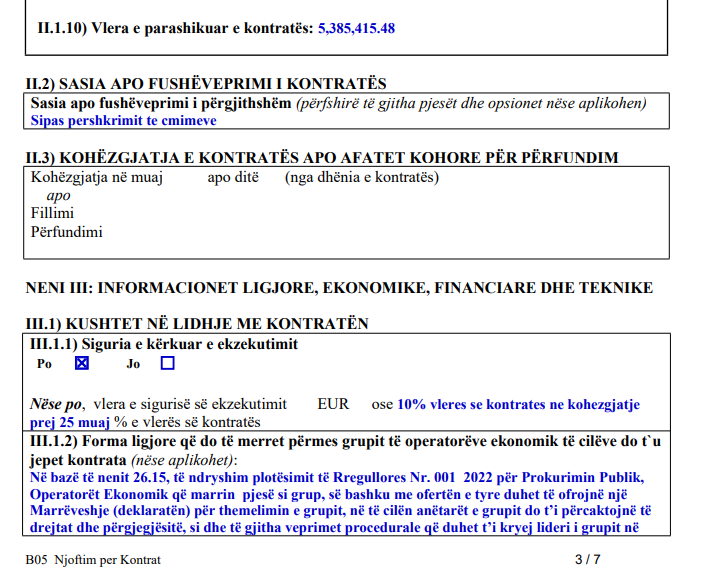Click footer text 'B05 Njoftim per Kontrat'
The image size is (706, 567).
click(x=93, y=559)
